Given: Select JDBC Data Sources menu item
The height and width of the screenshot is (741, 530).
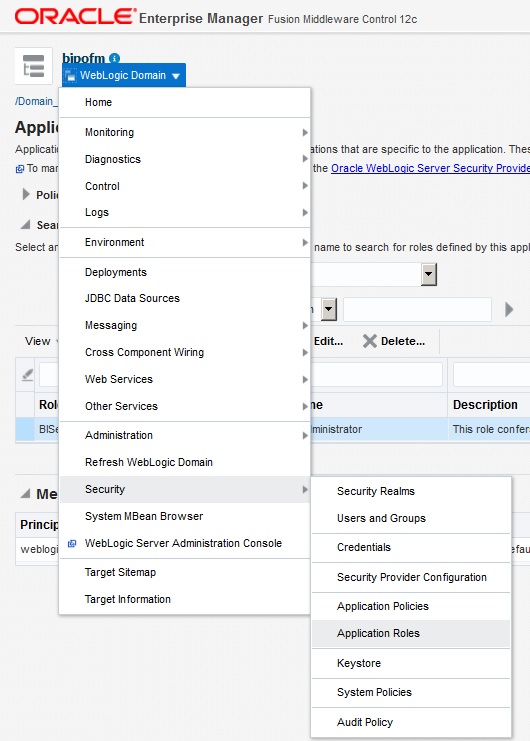Looking at the screenshot, I should [185, 298].
